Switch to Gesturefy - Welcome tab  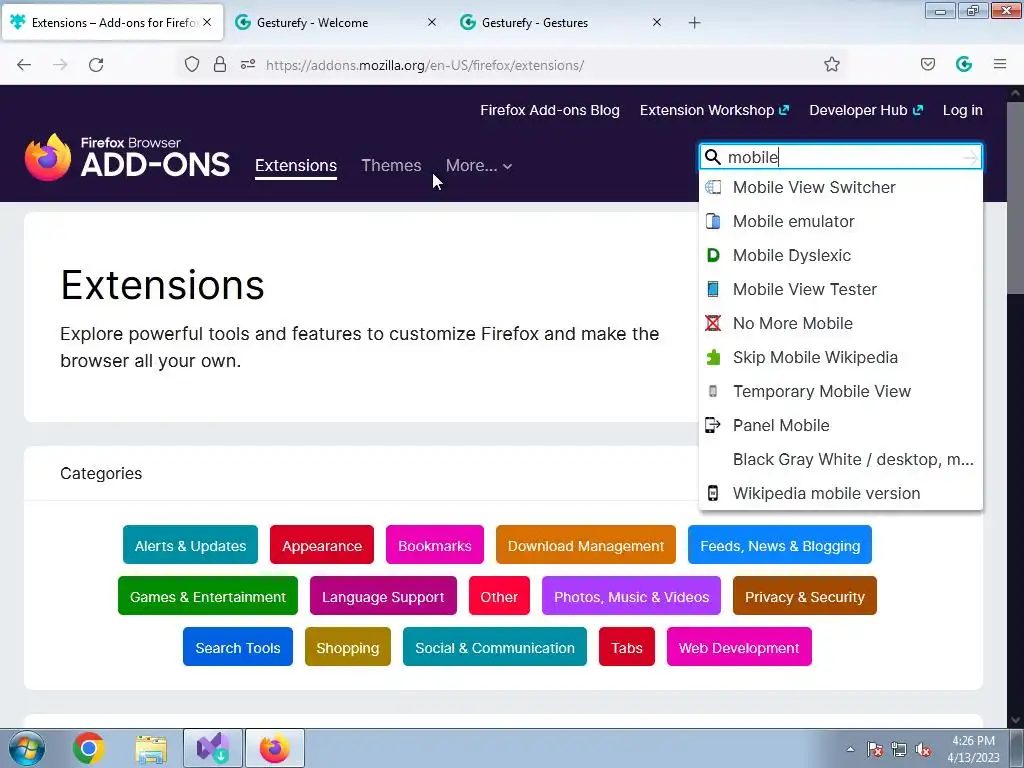coord(336,23)
